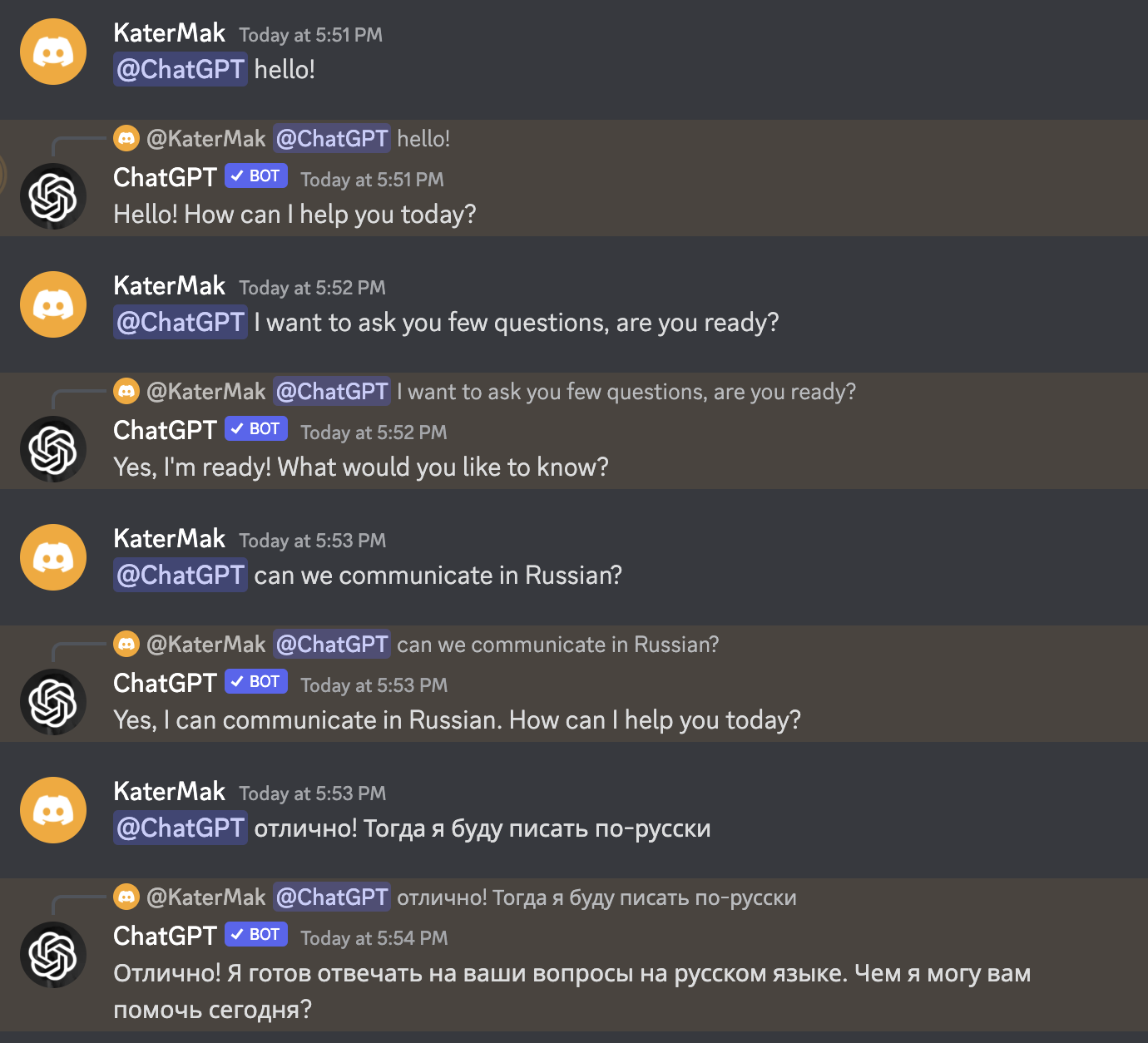Click ChatGPT avatar next to the Russian reply
The height and width of the screenshot is (1043, 1148).
pyautogui.click(x=52, y=954)
